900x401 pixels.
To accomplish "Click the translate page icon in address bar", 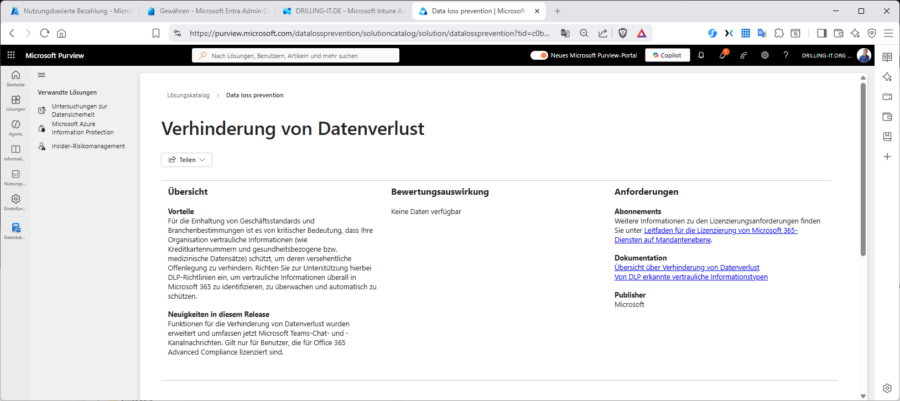I will click(x=565, y=33).
